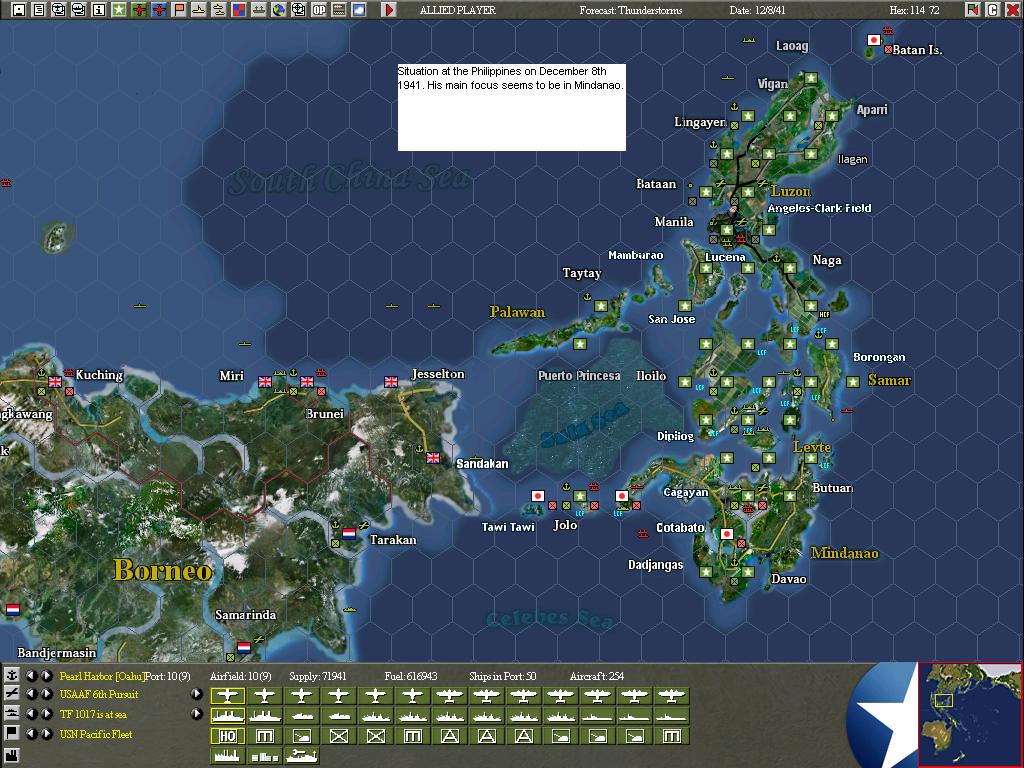Expand aircraft list arrow right of USAAF 6th Pursuit
Viewport: 1024px width, 768px height.
[x=197, y=694]
